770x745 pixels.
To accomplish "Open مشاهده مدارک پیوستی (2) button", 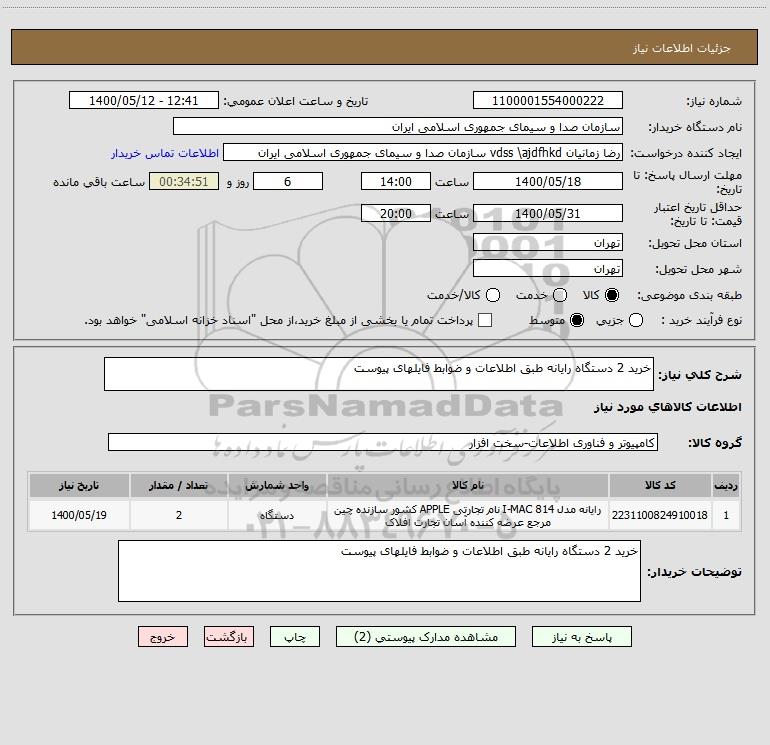I will tap(426, 636).
